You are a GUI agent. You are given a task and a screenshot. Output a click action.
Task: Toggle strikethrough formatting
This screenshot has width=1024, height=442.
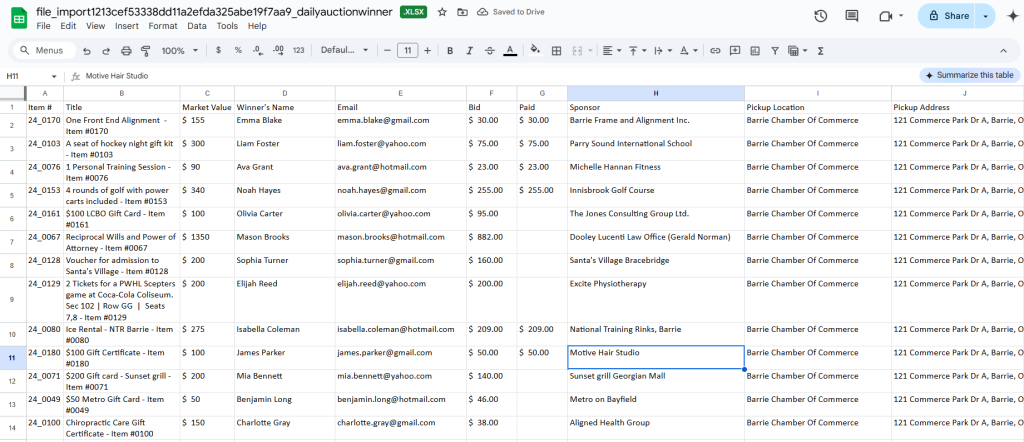pyautogui.click(x=490, y=50)
